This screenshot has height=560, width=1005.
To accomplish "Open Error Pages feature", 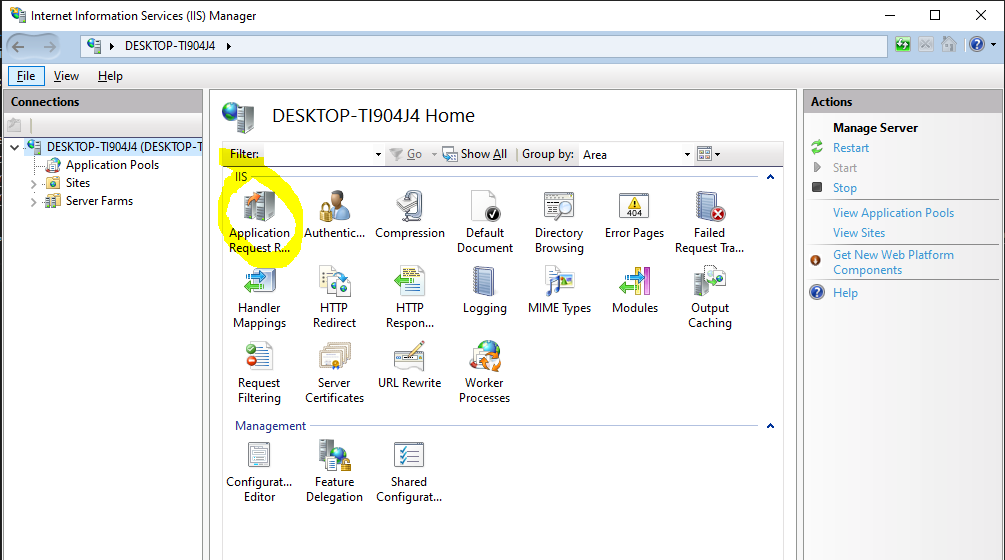I will (634, 215).
